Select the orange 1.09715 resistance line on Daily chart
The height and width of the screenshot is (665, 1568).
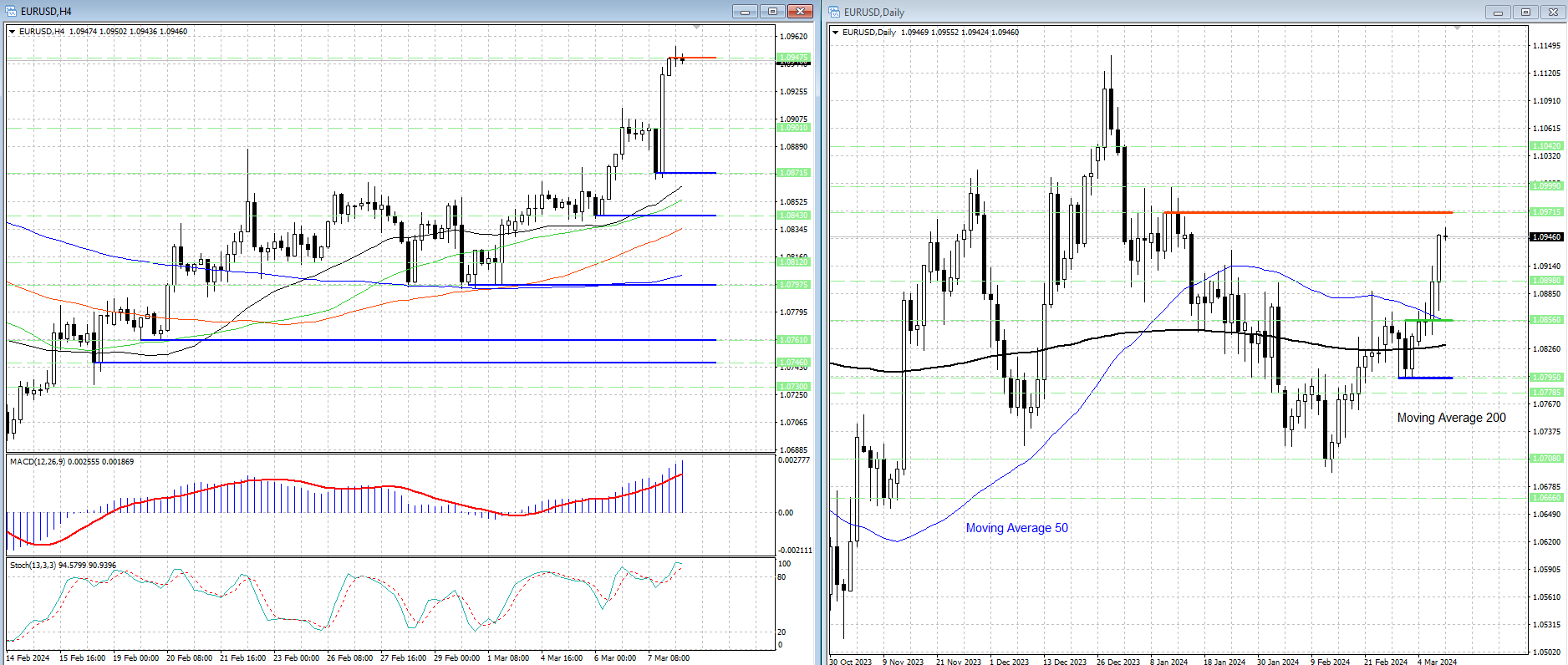tap(1308, 212)
